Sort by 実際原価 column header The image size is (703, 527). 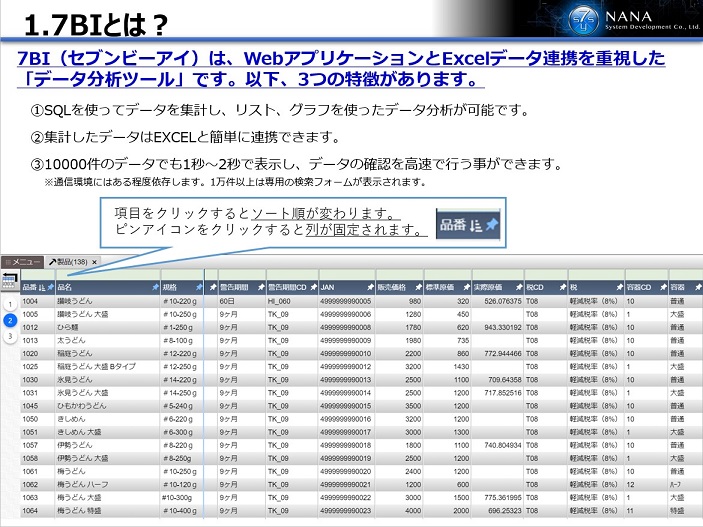tap(488, 287)
